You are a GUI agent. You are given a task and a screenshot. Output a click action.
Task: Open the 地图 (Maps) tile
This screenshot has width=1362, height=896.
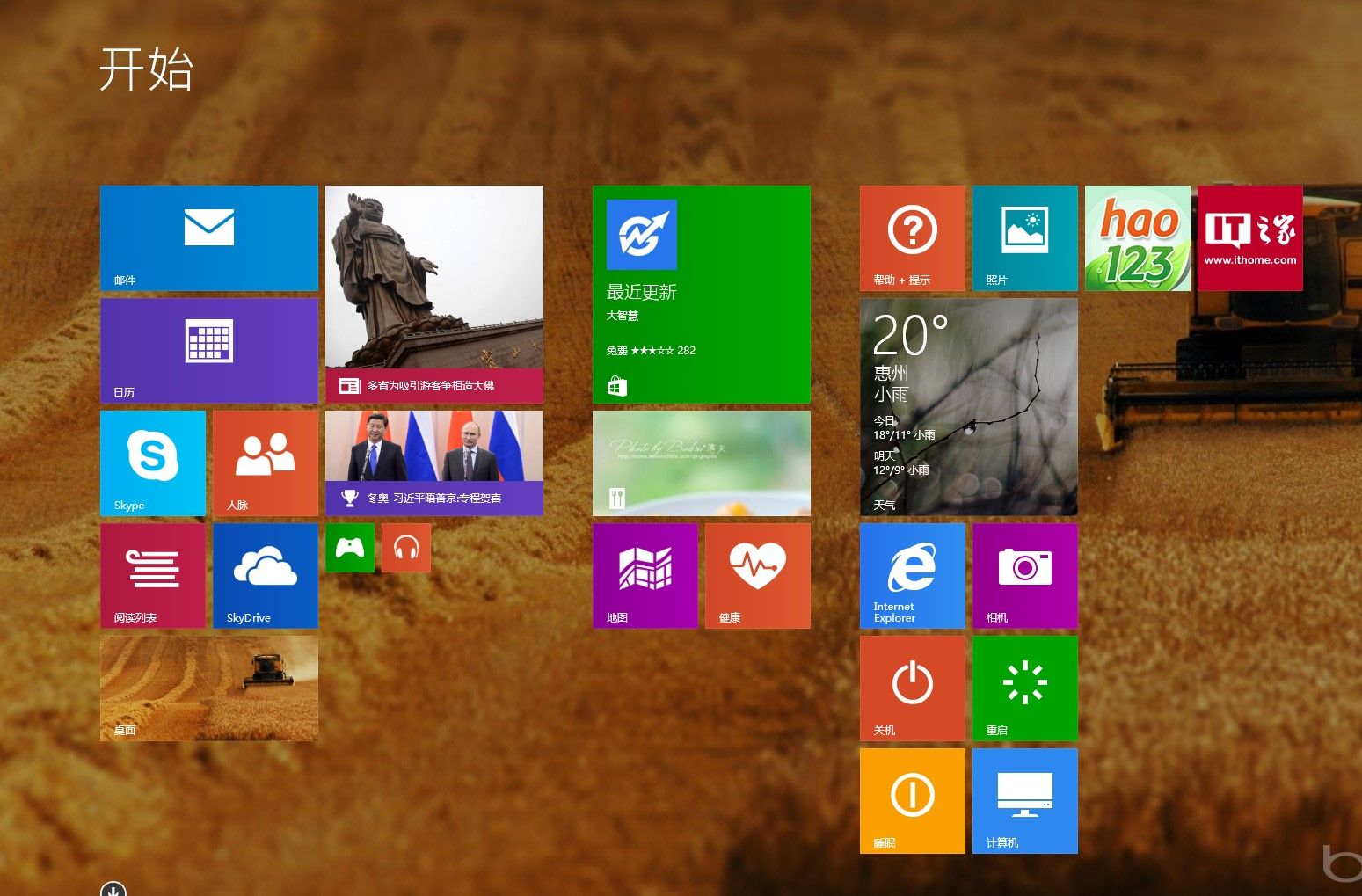click(x=645, y=575)
